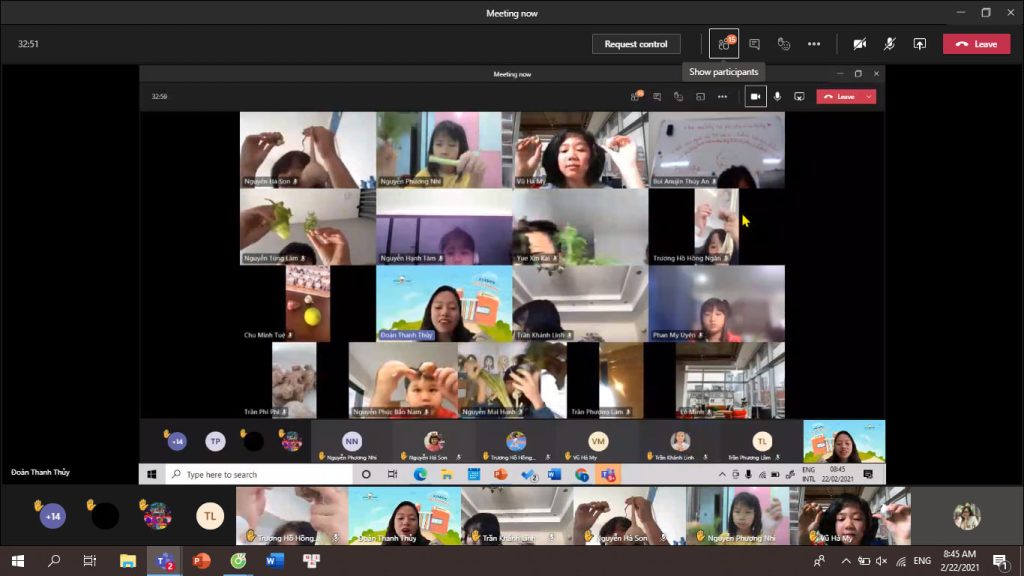Select Đoàn Thanh Thủy's video tile in the grid
Viewport: 1024px width, 576px height.
point(444,304)
